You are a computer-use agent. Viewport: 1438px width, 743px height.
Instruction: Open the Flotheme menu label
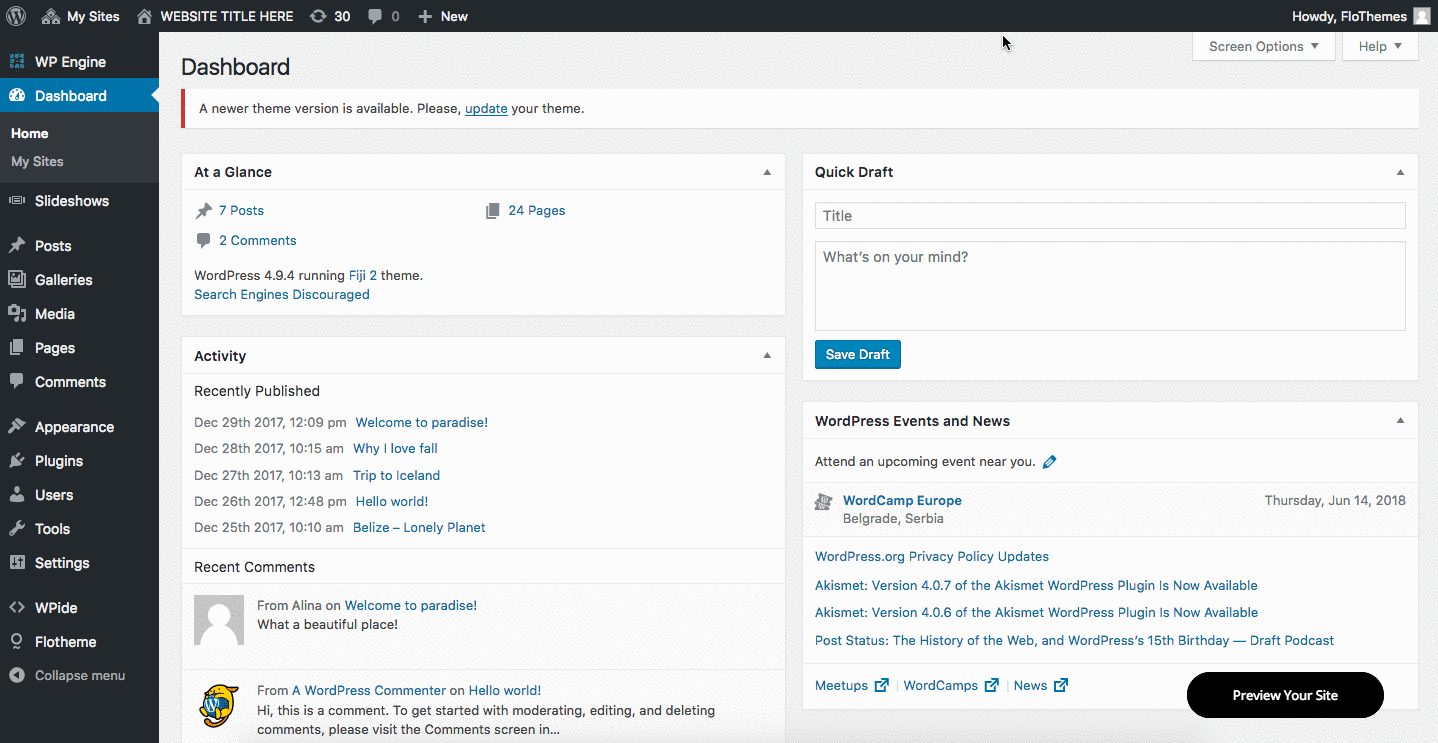(66, 642)
